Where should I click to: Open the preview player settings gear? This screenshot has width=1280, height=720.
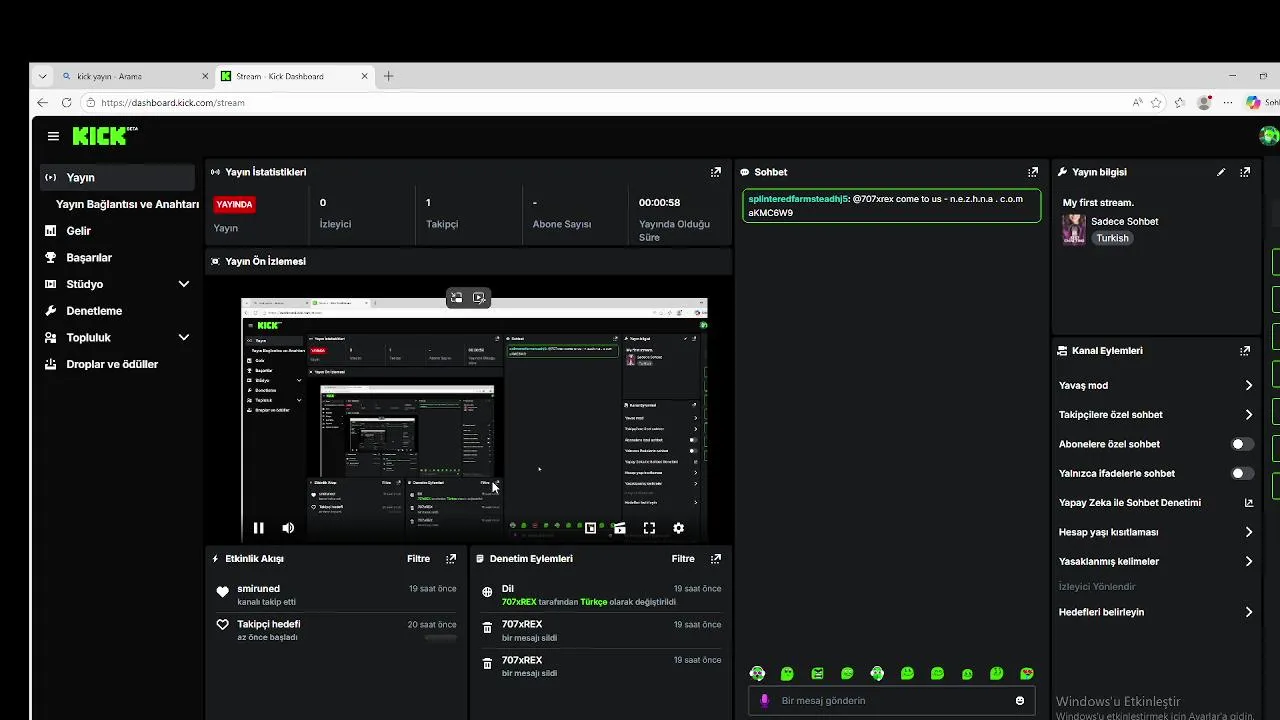[679, 528]
